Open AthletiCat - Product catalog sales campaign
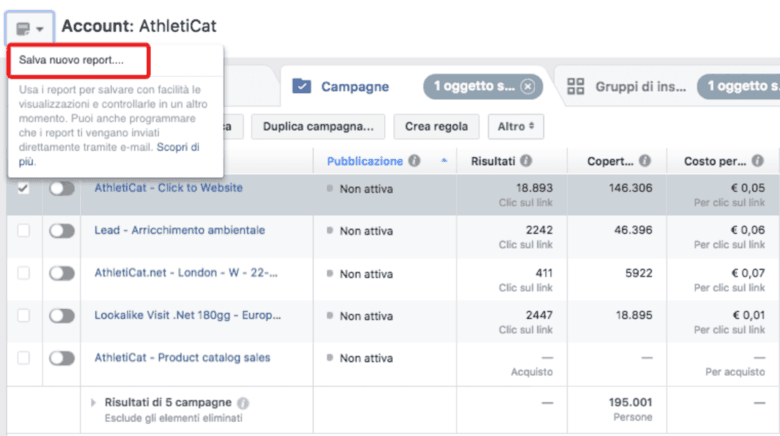 pos(182,357)
